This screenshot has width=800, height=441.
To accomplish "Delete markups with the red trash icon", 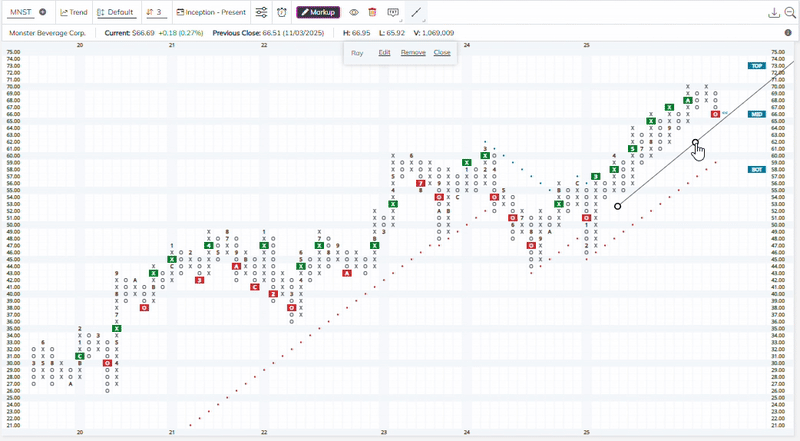I will click(x=372, y=12).
